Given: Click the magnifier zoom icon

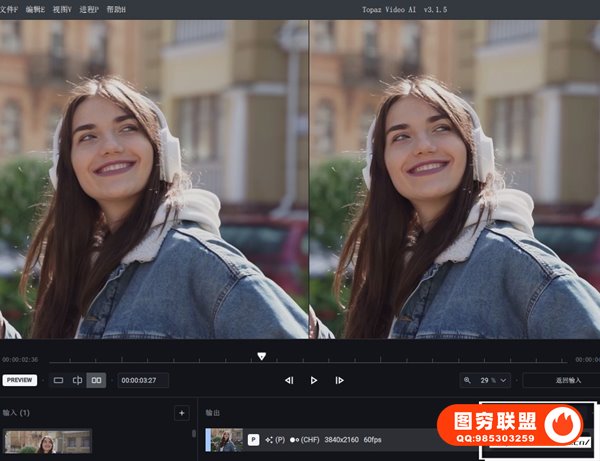Looking at the screenshot, I should (468, 380).
